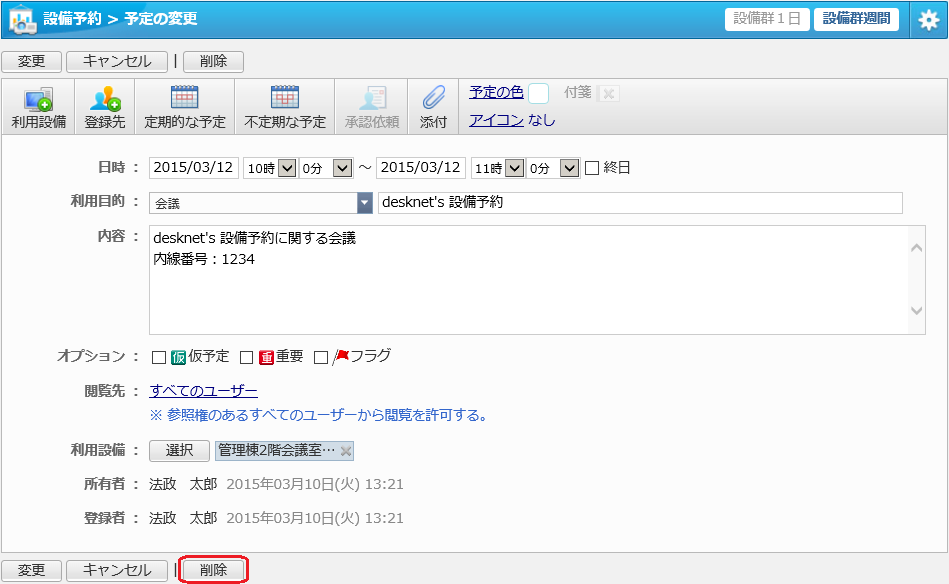Viewport: 949px width, 584px height.
Task: Open the アイコン link
Action: tap(496, 120)
